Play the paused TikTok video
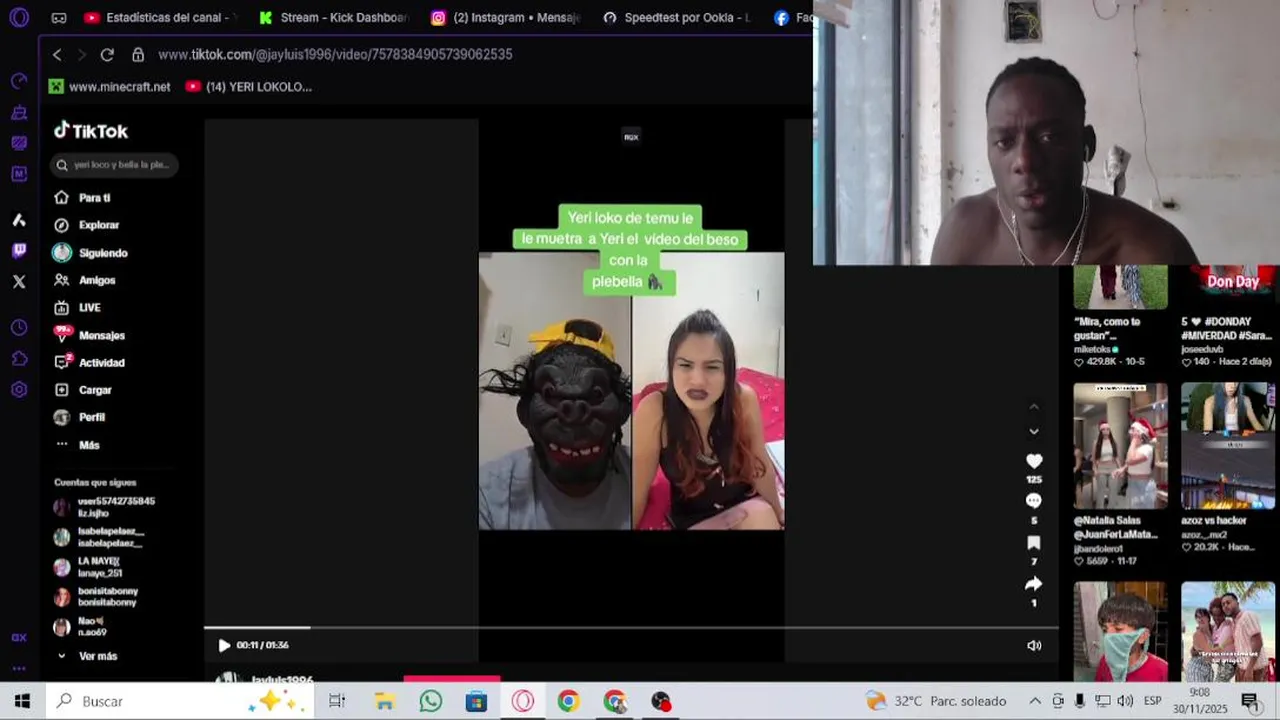The height and width of the screenshot is (720, 1280). pyautogui.click(x=224, y=645)
